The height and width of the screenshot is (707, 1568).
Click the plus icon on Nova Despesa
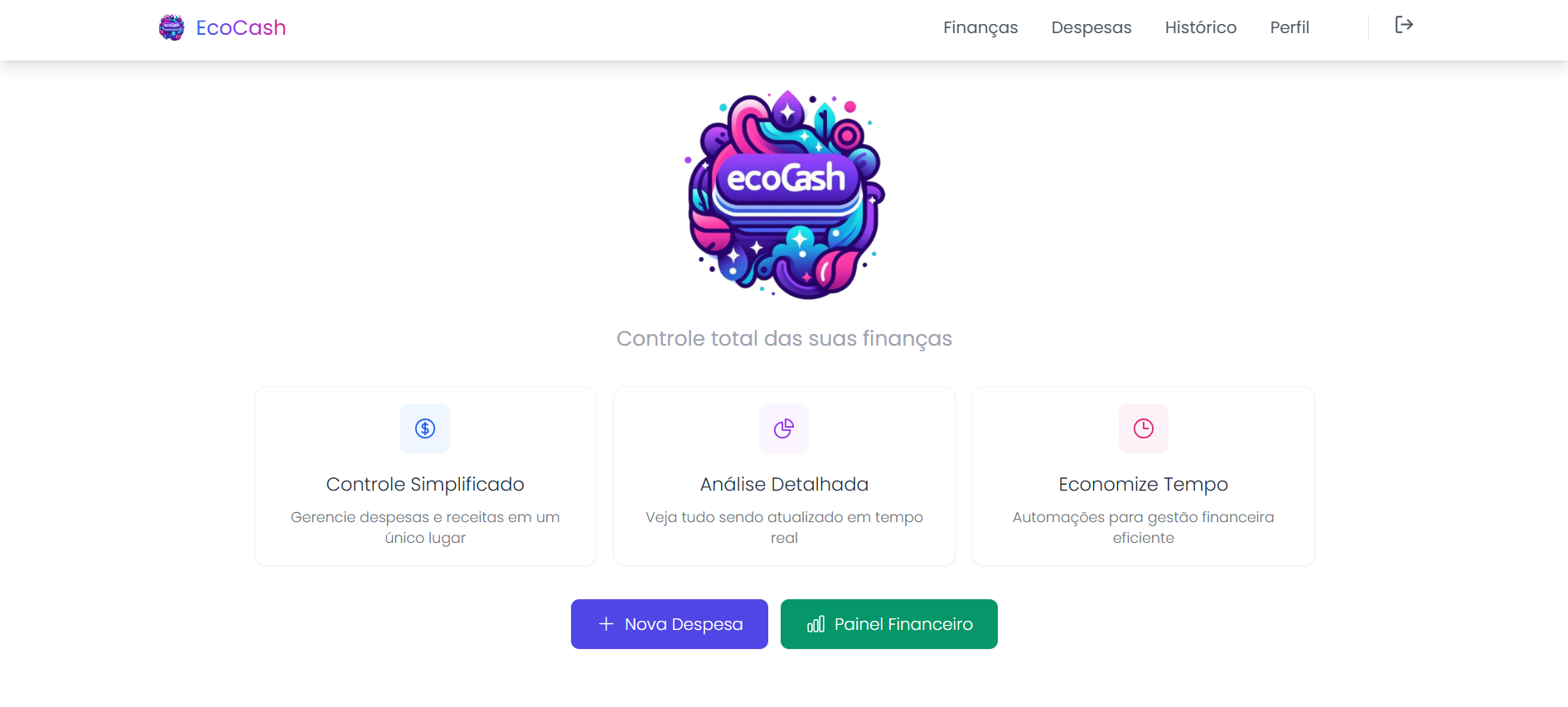point(607,624)
